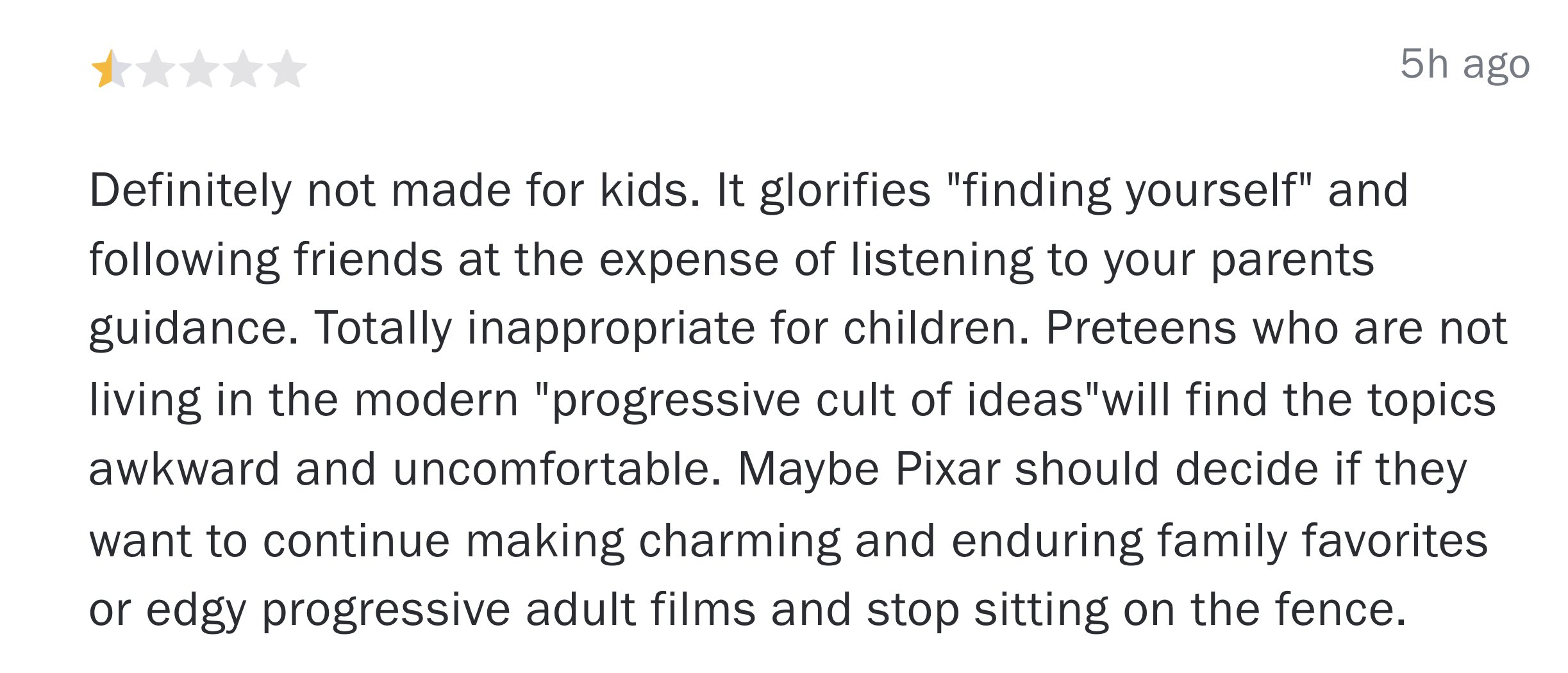Viewport: 1568px width, 673px height.
Task: Select the second gray rating star
Action: (155, 68)
